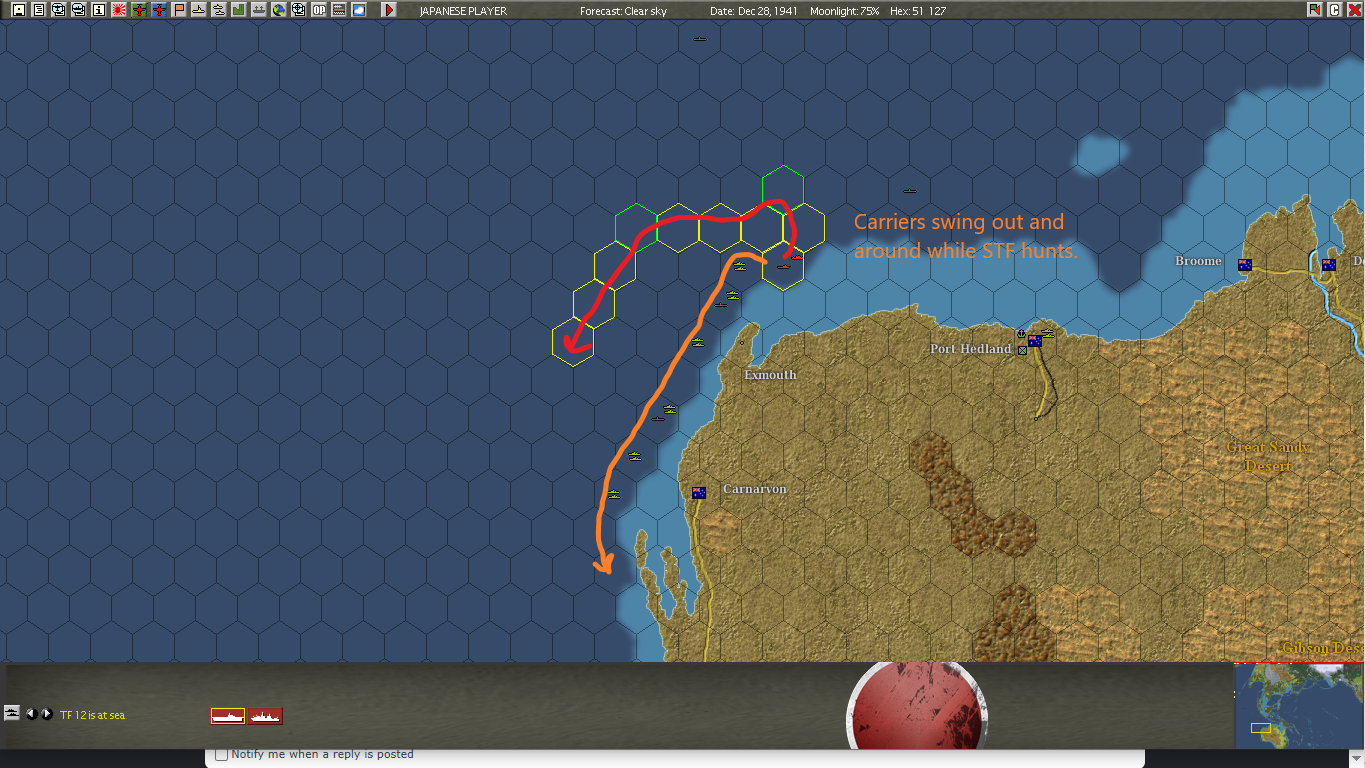Image resolution: width=1366 pixels, height=768 pixels.
Task: Click the orange flag toolbar icon
Action: (x=179, y=10)
